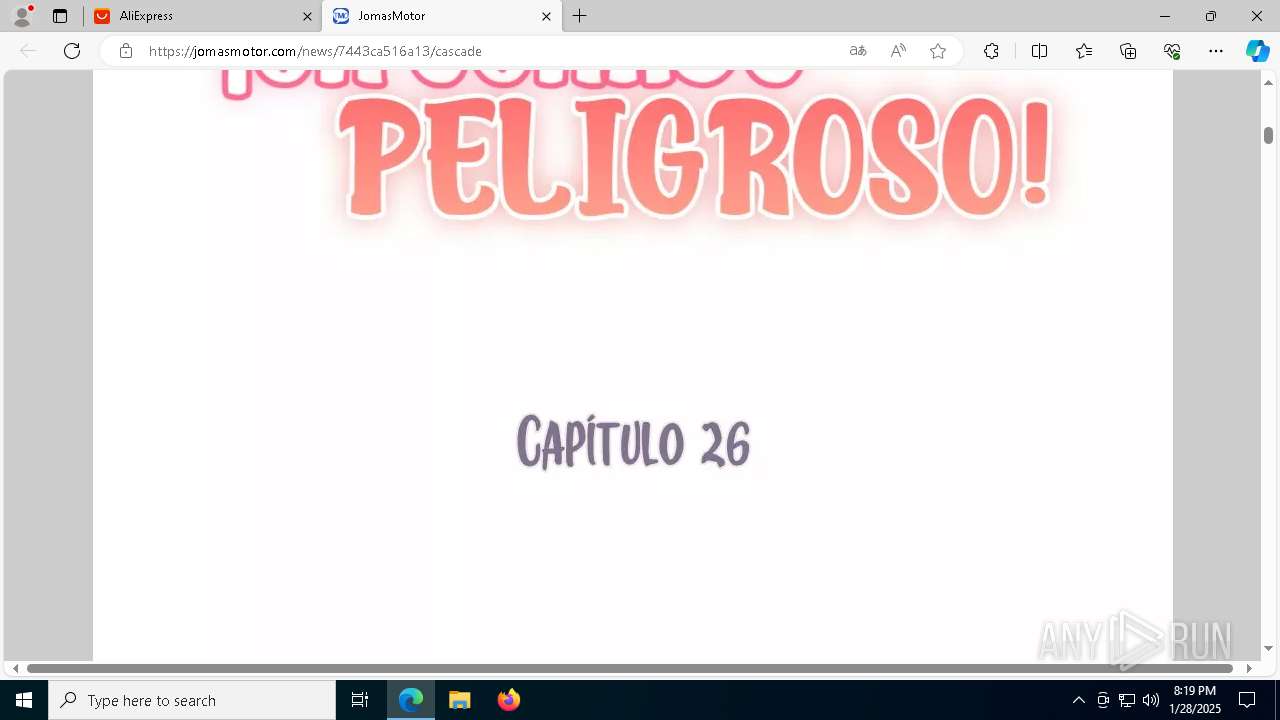
Task: Click the vertical scrollbar down arrow
Action: 1268,649
